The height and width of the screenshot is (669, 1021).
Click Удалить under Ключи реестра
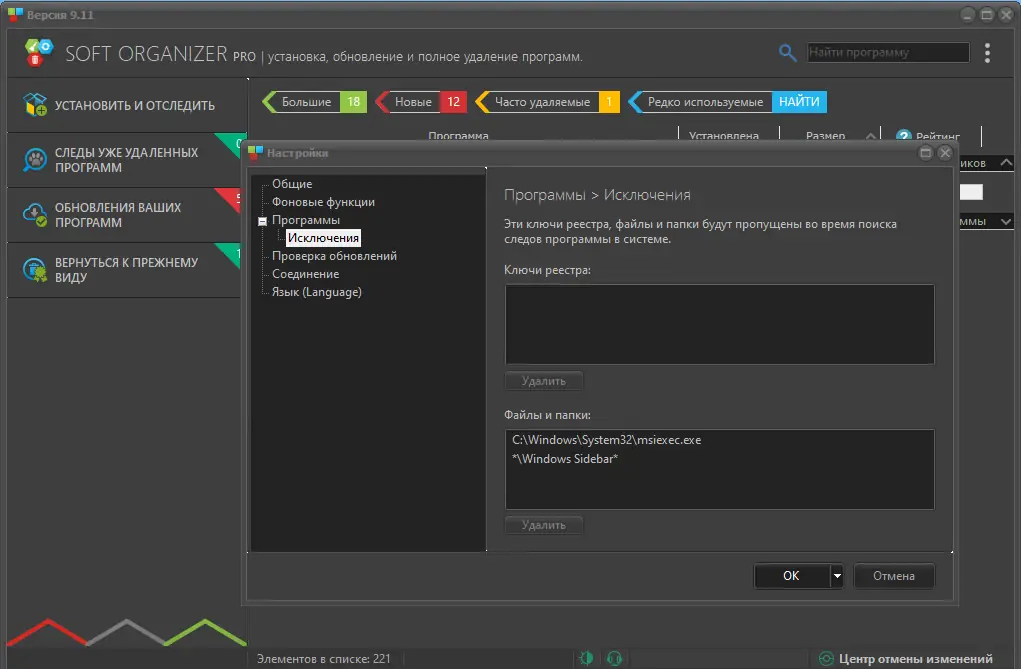(544, 381)
